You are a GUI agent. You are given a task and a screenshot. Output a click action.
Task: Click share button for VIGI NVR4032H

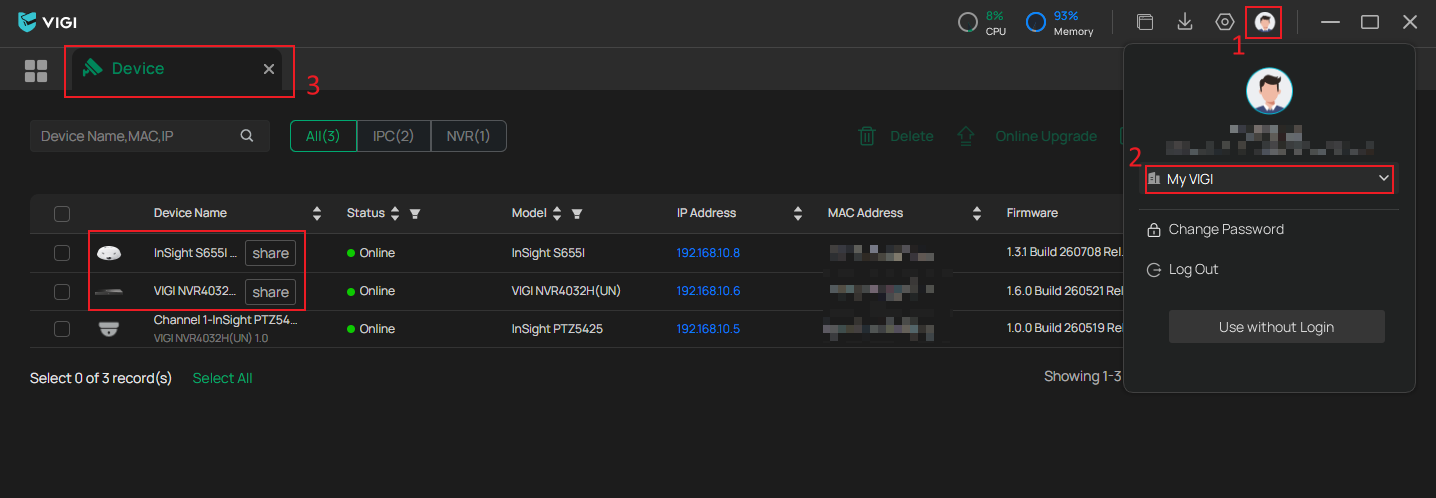click(x=270, y=292)
